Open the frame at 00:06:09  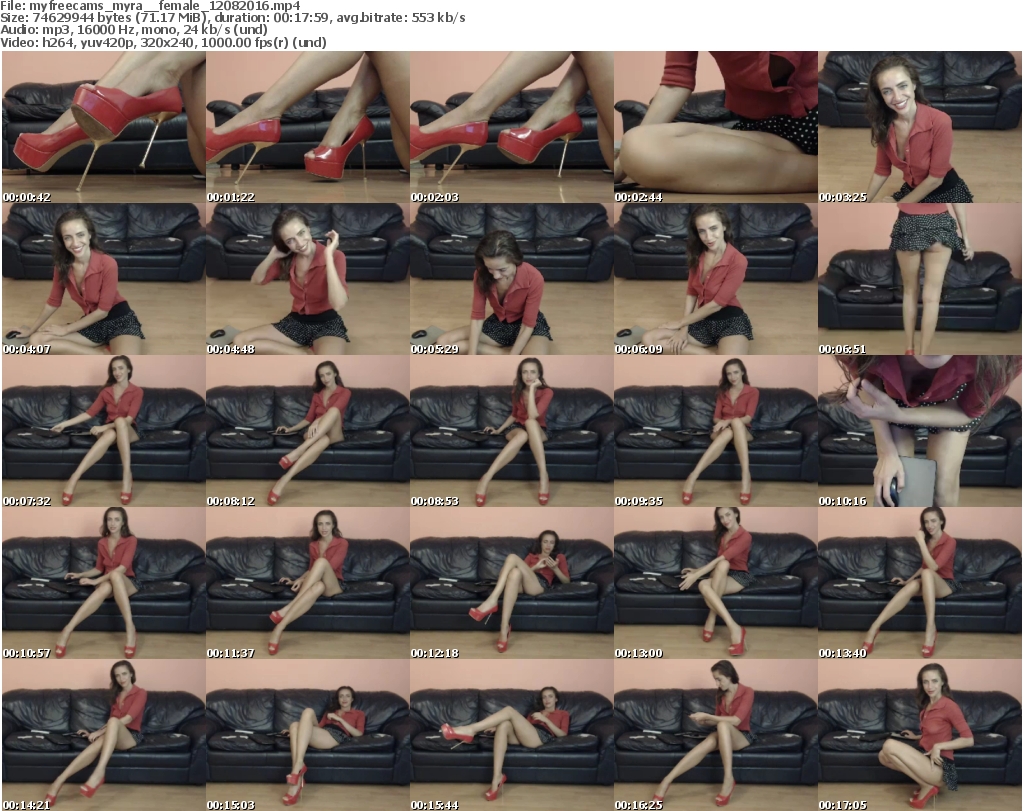[x=716, y=279]
